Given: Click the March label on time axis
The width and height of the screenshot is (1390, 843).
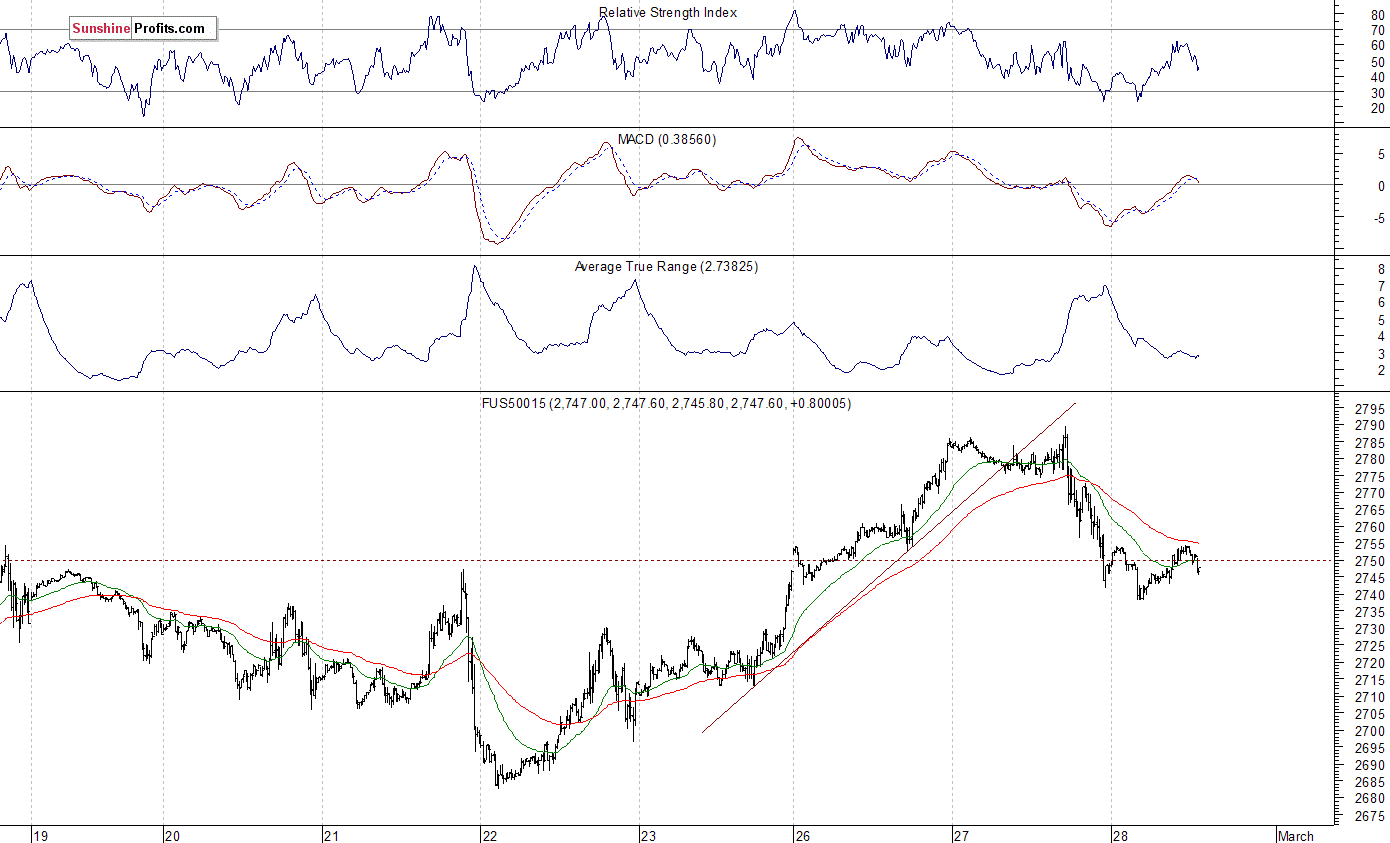Looking at the screenshot, I should [1295, 835].
